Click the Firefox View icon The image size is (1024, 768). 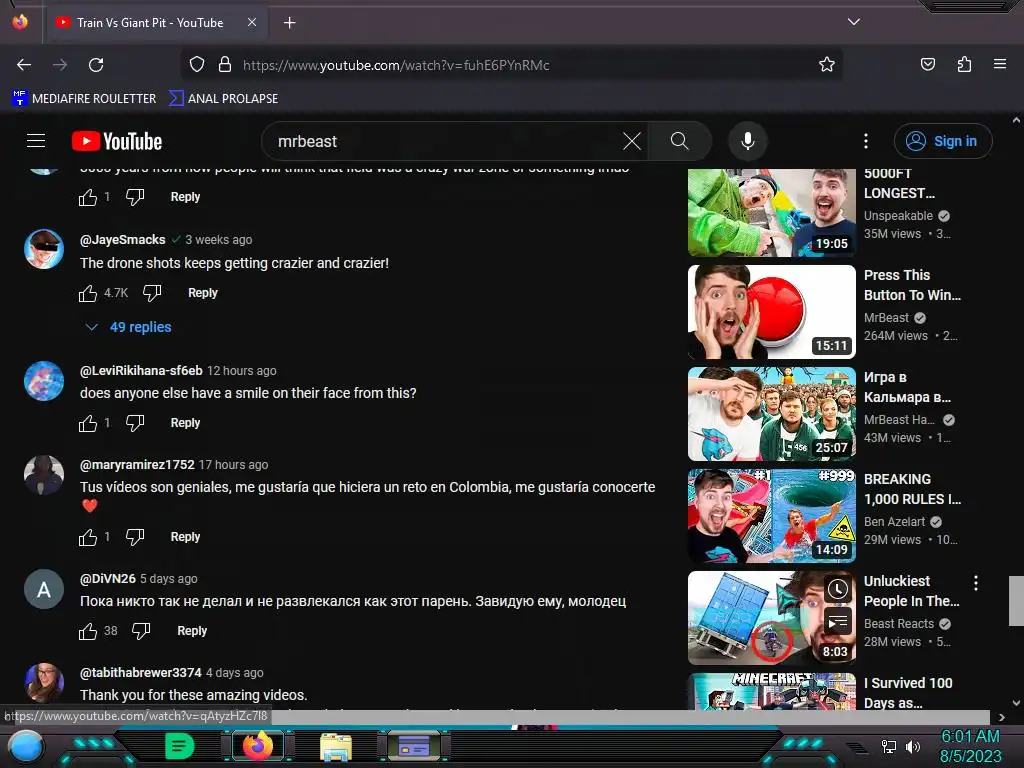click(20, 22)
